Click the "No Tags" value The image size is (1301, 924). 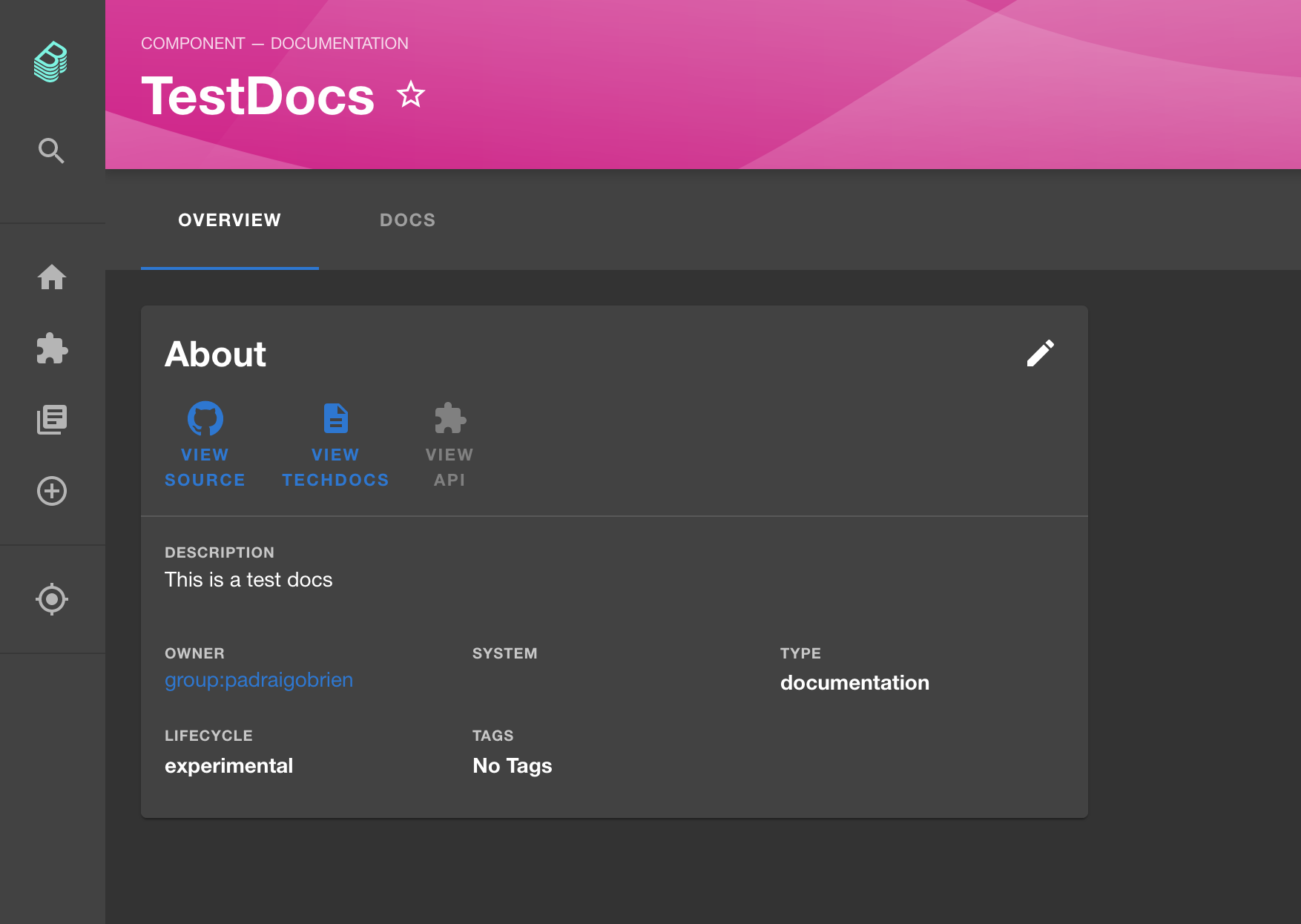coord(512,766)
